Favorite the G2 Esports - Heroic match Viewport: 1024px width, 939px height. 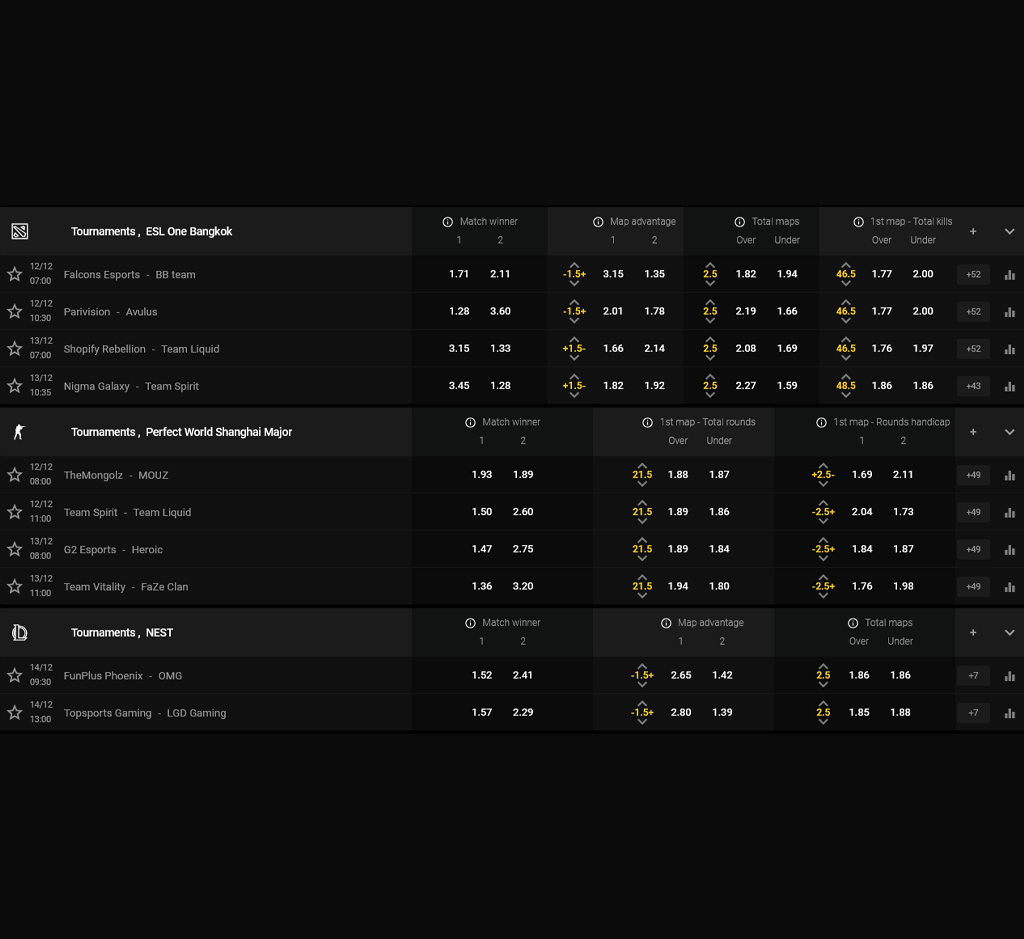pyautogui.click(x=14, y=549)
